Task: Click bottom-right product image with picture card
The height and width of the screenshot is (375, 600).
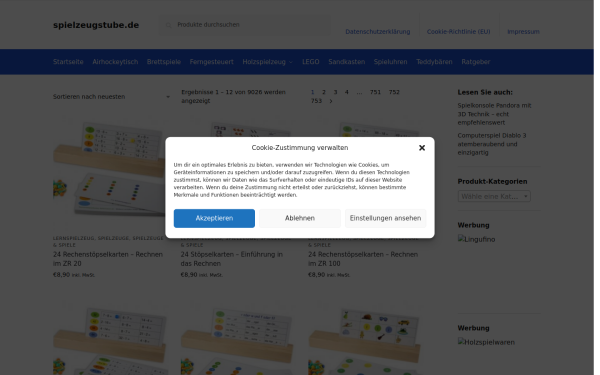Action: [365, 338]
